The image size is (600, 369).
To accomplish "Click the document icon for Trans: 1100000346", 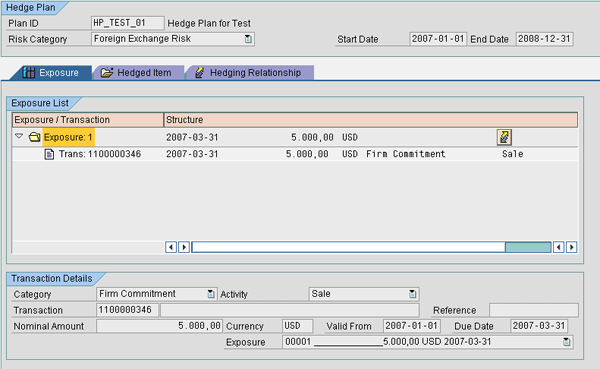I will click(49, 154).
